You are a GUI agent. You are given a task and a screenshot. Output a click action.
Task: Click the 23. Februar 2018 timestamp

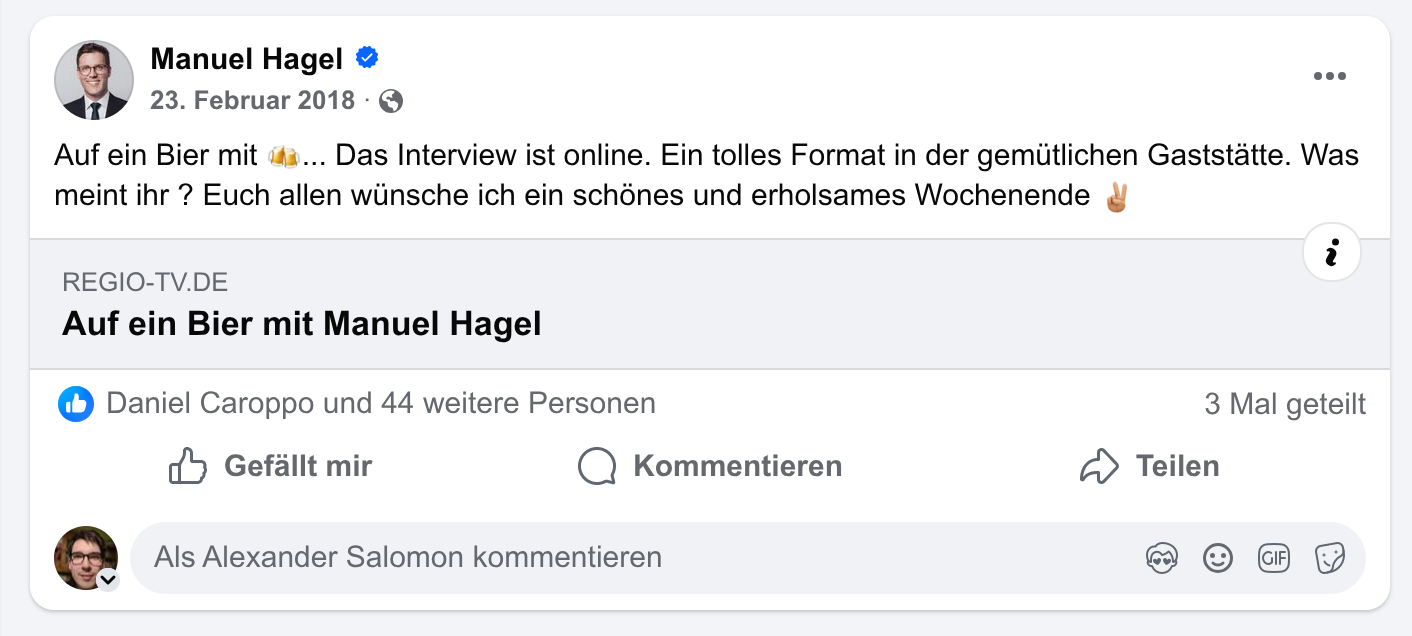[252, 101]
